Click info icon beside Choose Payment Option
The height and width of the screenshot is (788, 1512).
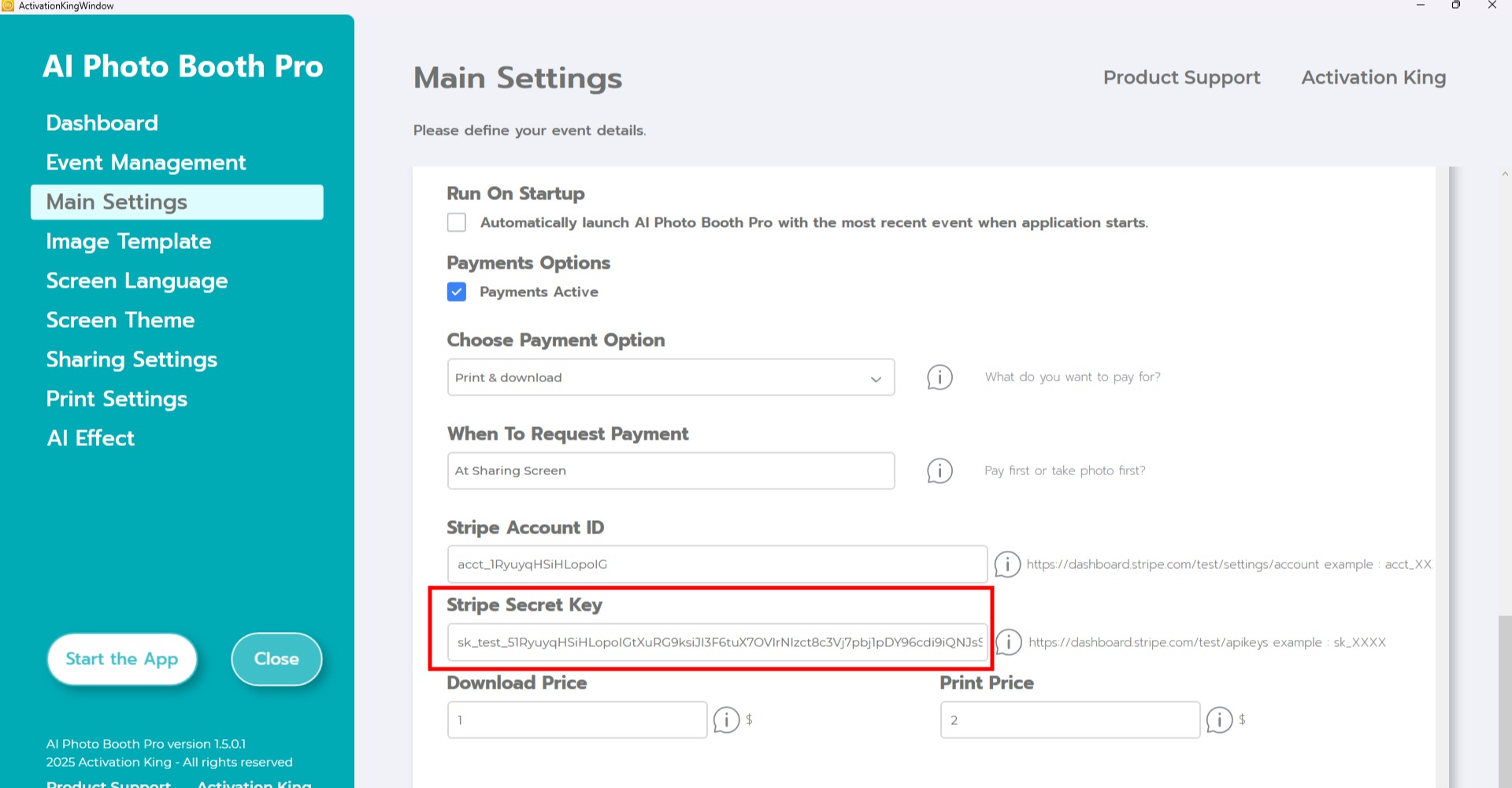[939, 377]
